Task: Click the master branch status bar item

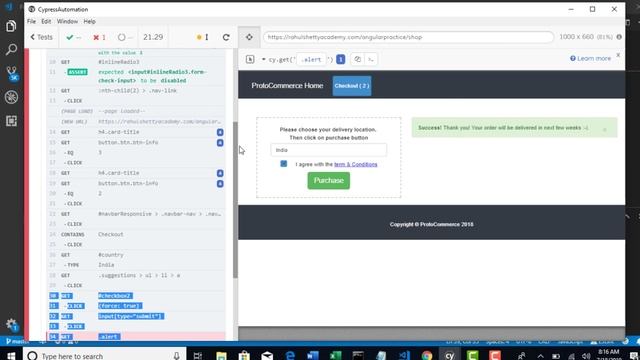Action: click(x=16, y=342)
